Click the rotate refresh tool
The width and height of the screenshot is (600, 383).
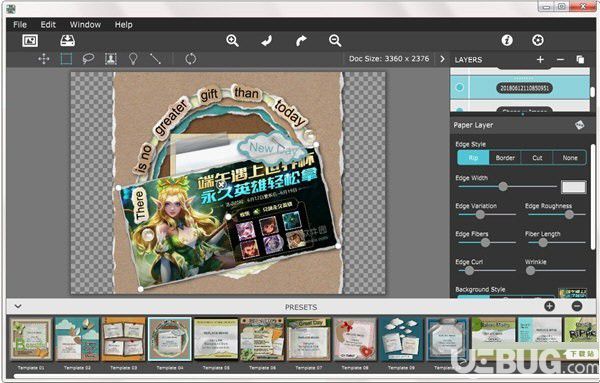[x=190, y=59]
